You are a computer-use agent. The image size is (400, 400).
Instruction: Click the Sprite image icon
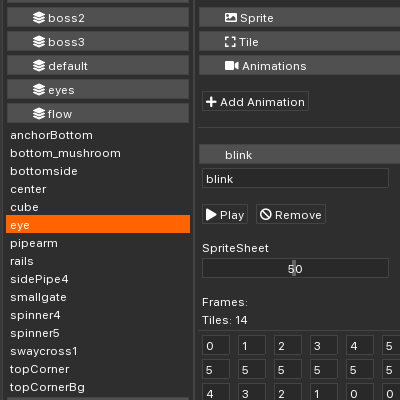click(x=231, y=18)
